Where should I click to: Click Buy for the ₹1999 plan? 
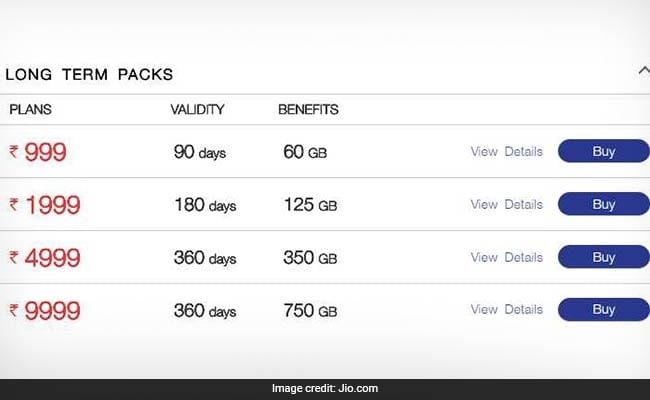[603, 204]
